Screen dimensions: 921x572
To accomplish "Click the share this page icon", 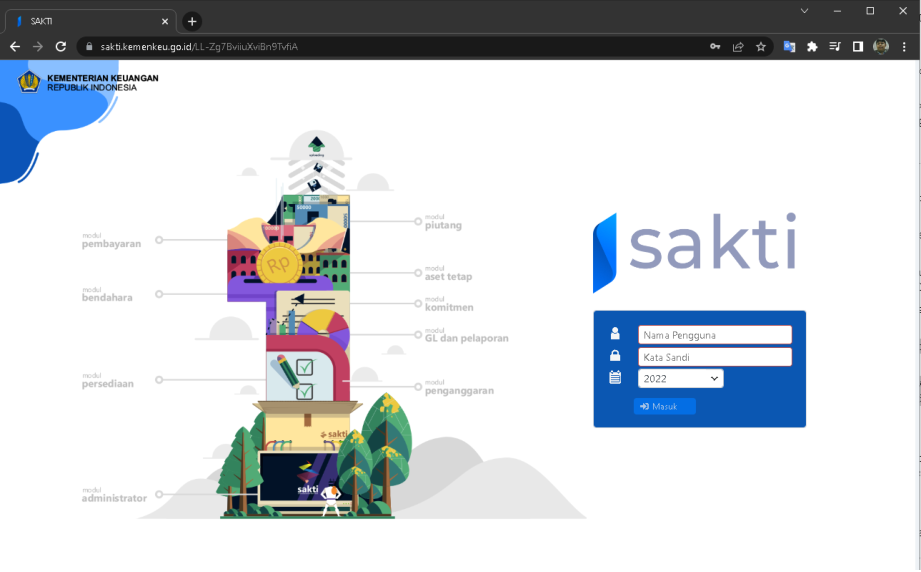I will (738, 47).
